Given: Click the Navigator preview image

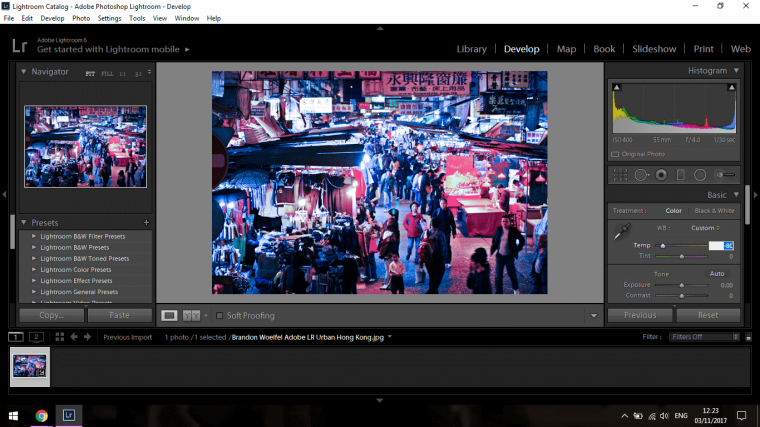Looking at the screenshot, I should pos(85,146).
